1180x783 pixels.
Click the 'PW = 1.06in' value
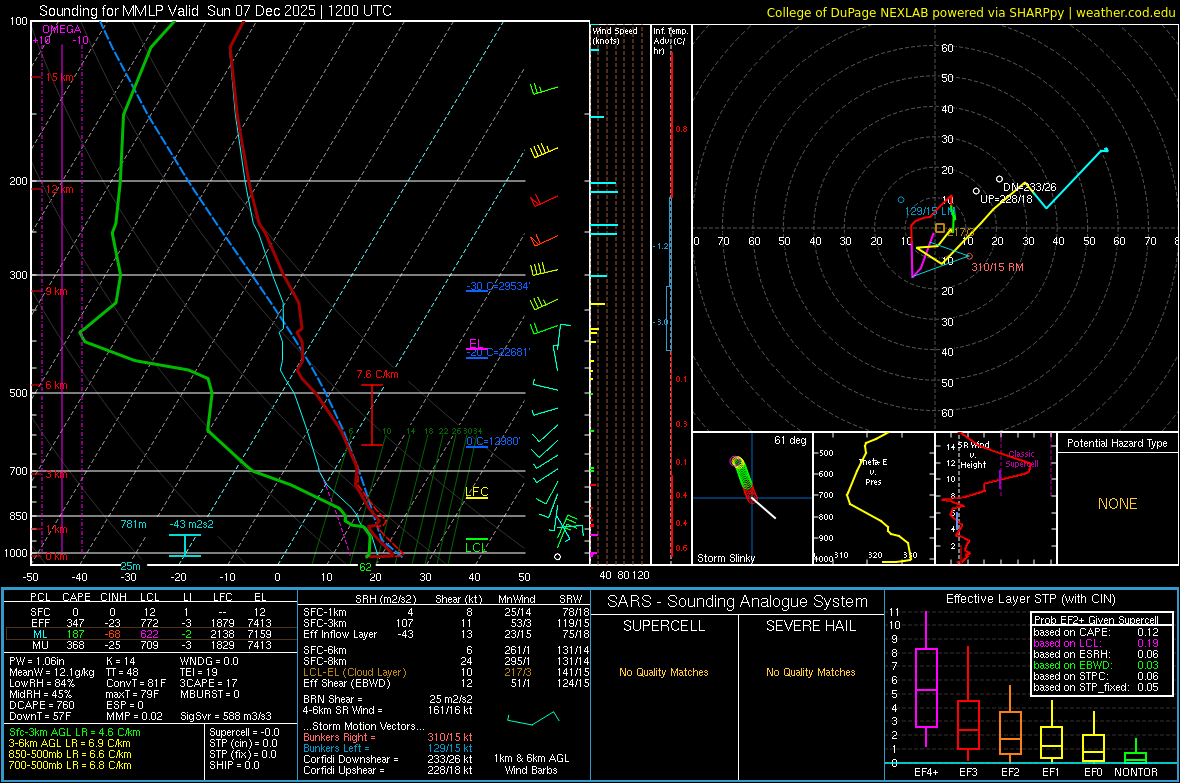point(38,661)
